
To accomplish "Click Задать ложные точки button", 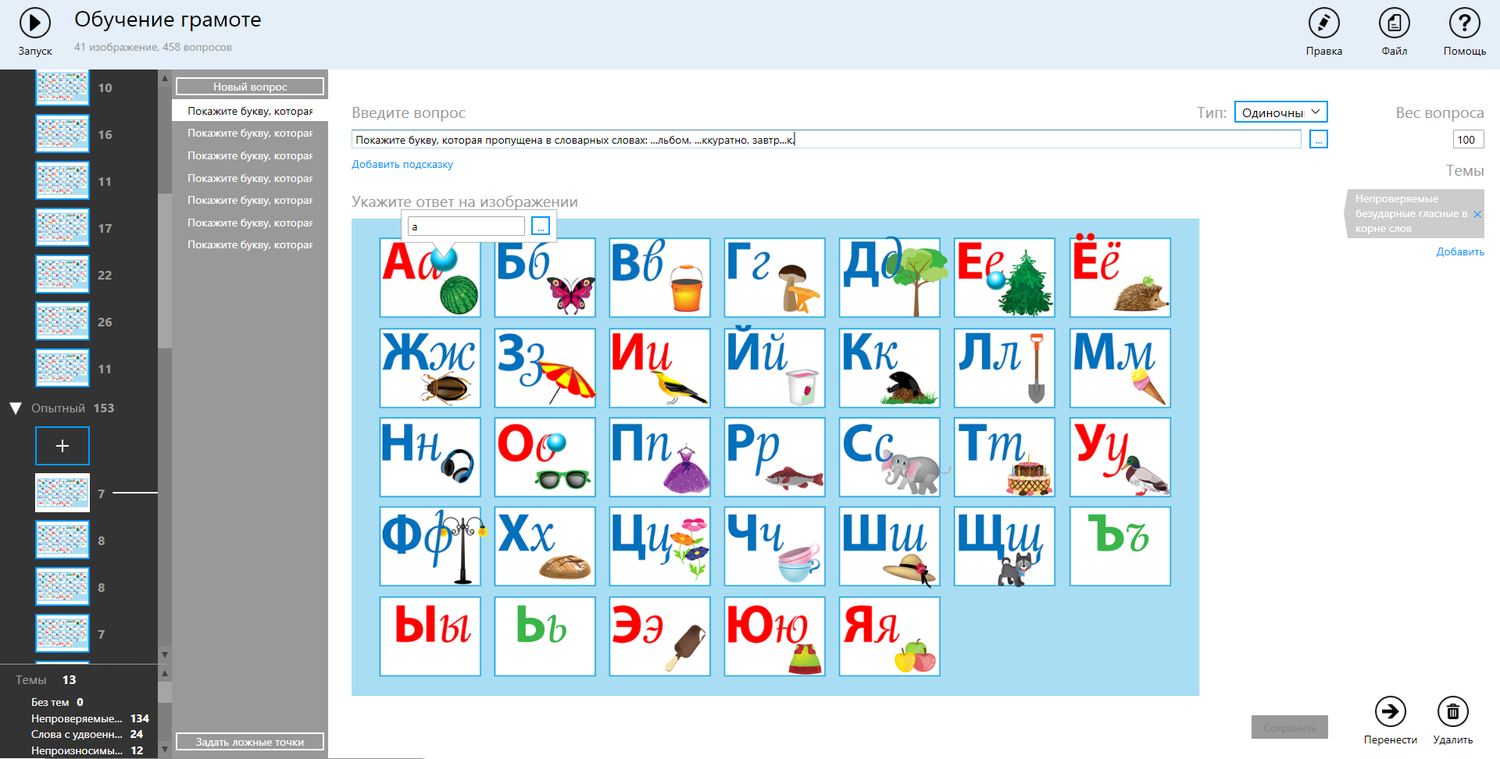I will pyautogui.click(x=250, y=742).
